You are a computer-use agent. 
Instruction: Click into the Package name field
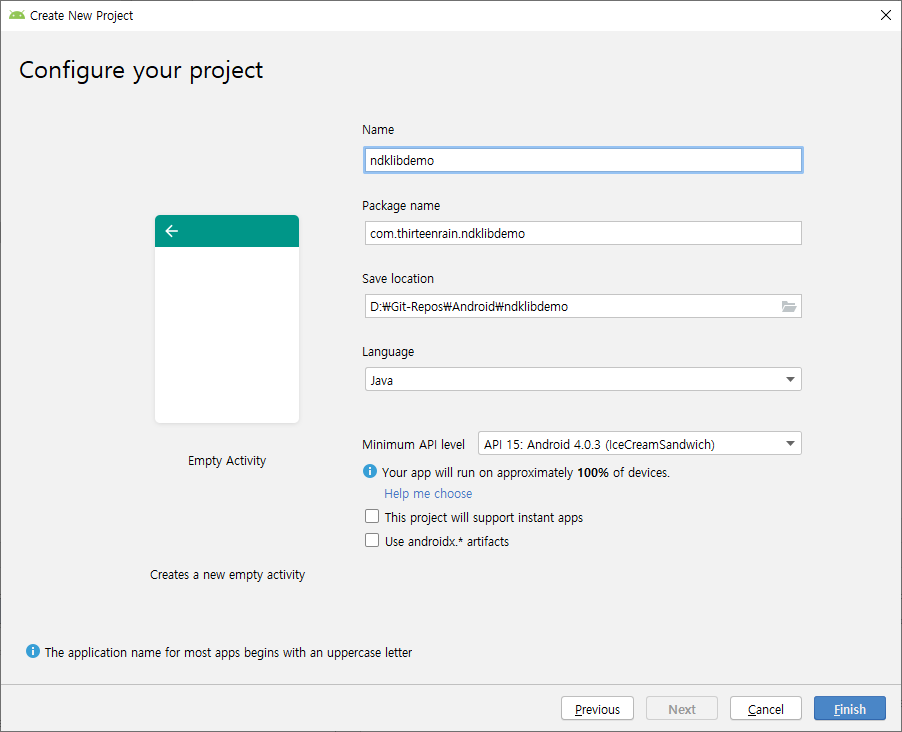tap(583, 233)
